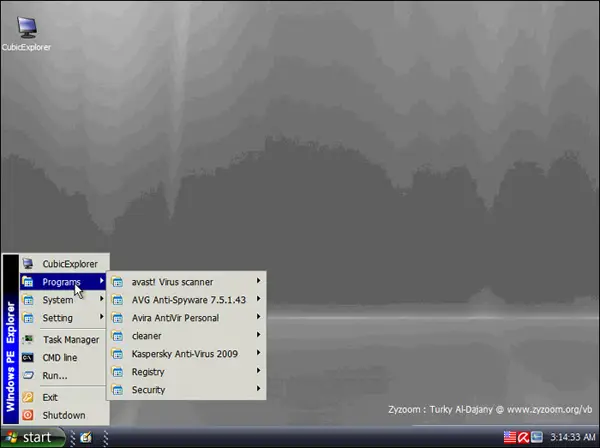
Task: Open the CubicExplorer desktop shortcut icon
Action: click(27, 28)
